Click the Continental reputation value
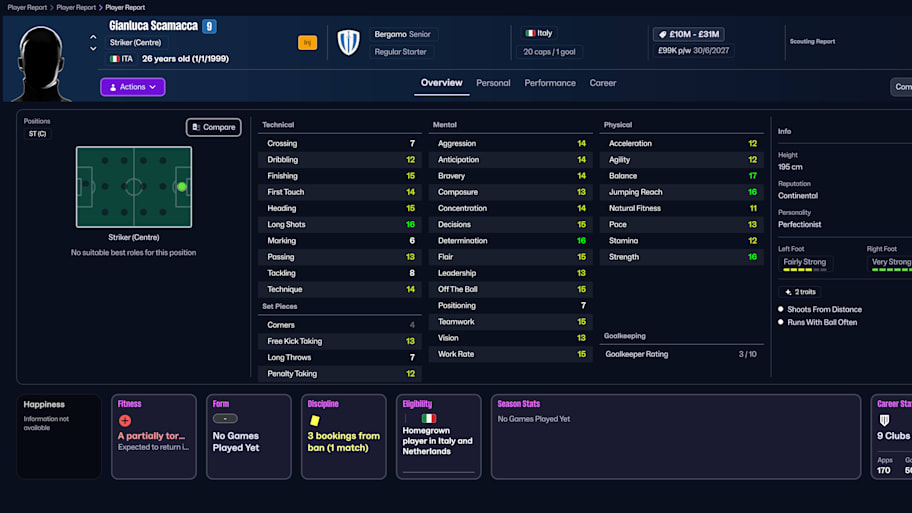 click(798, 196)
